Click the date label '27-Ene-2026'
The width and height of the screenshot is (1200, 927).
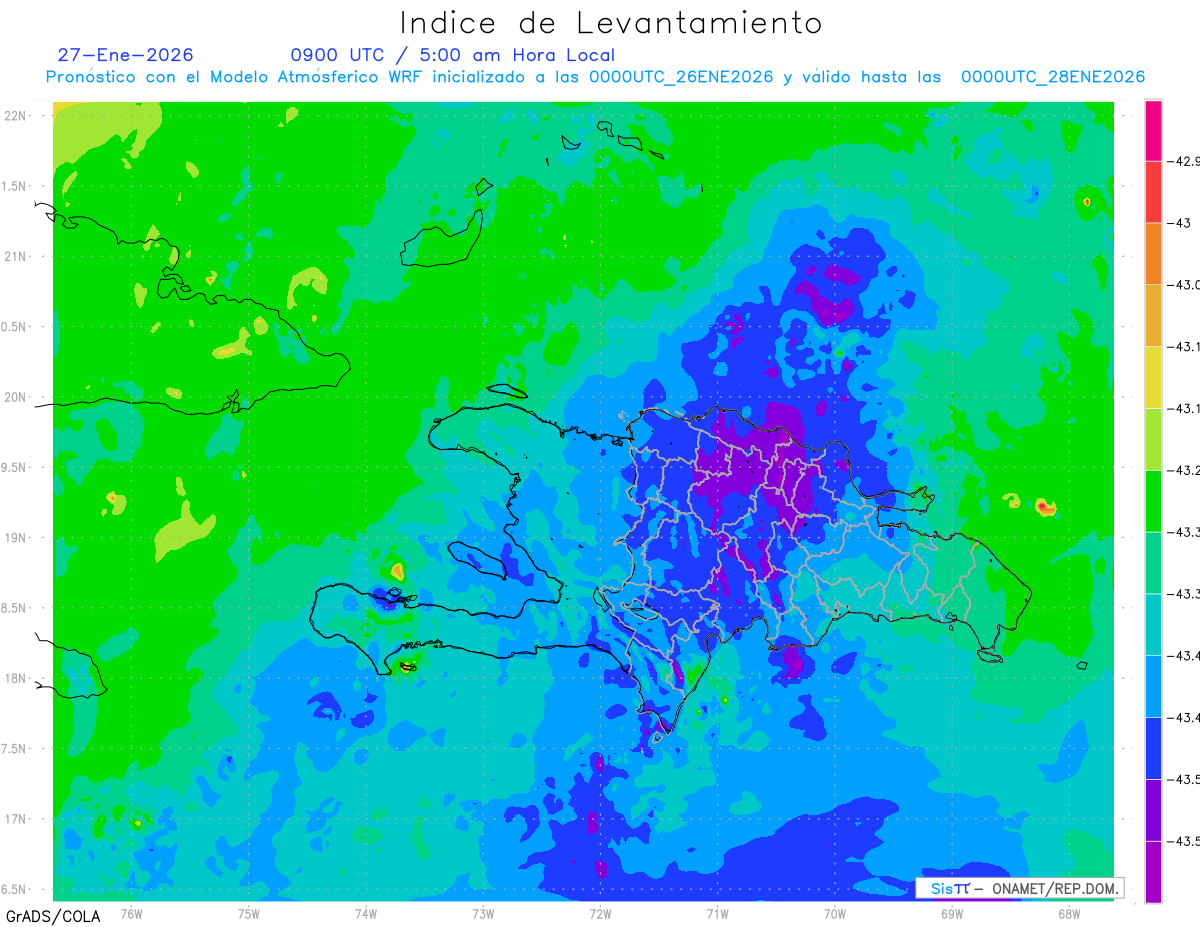(x=126, y=55)
